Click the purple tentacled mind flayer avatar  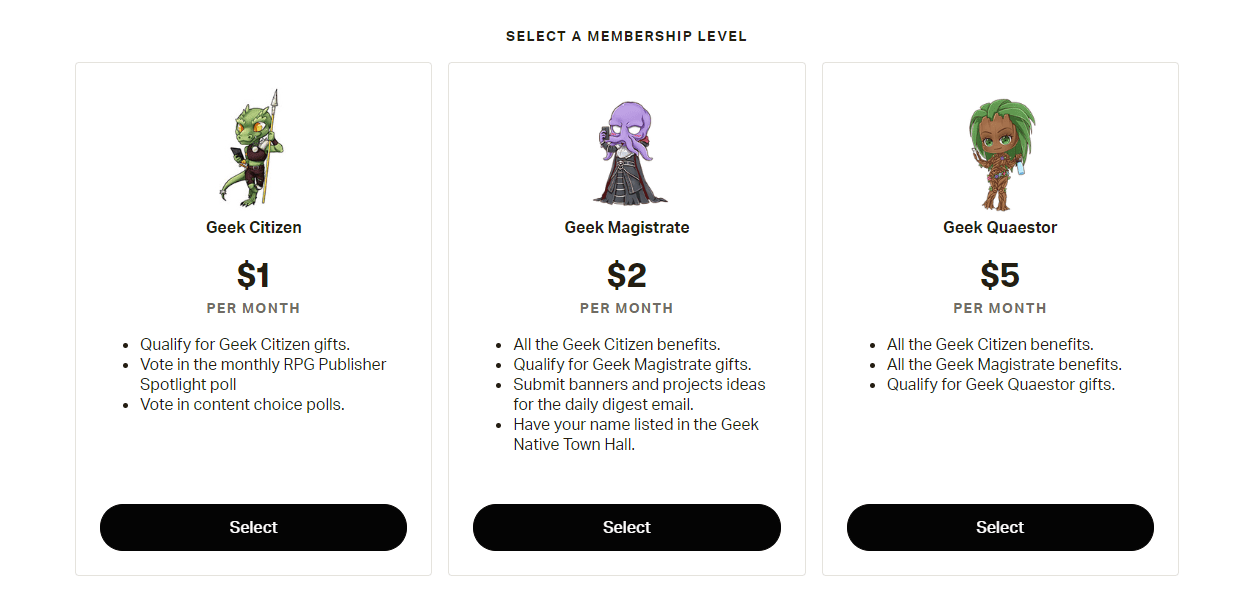[x=627, y=152]
